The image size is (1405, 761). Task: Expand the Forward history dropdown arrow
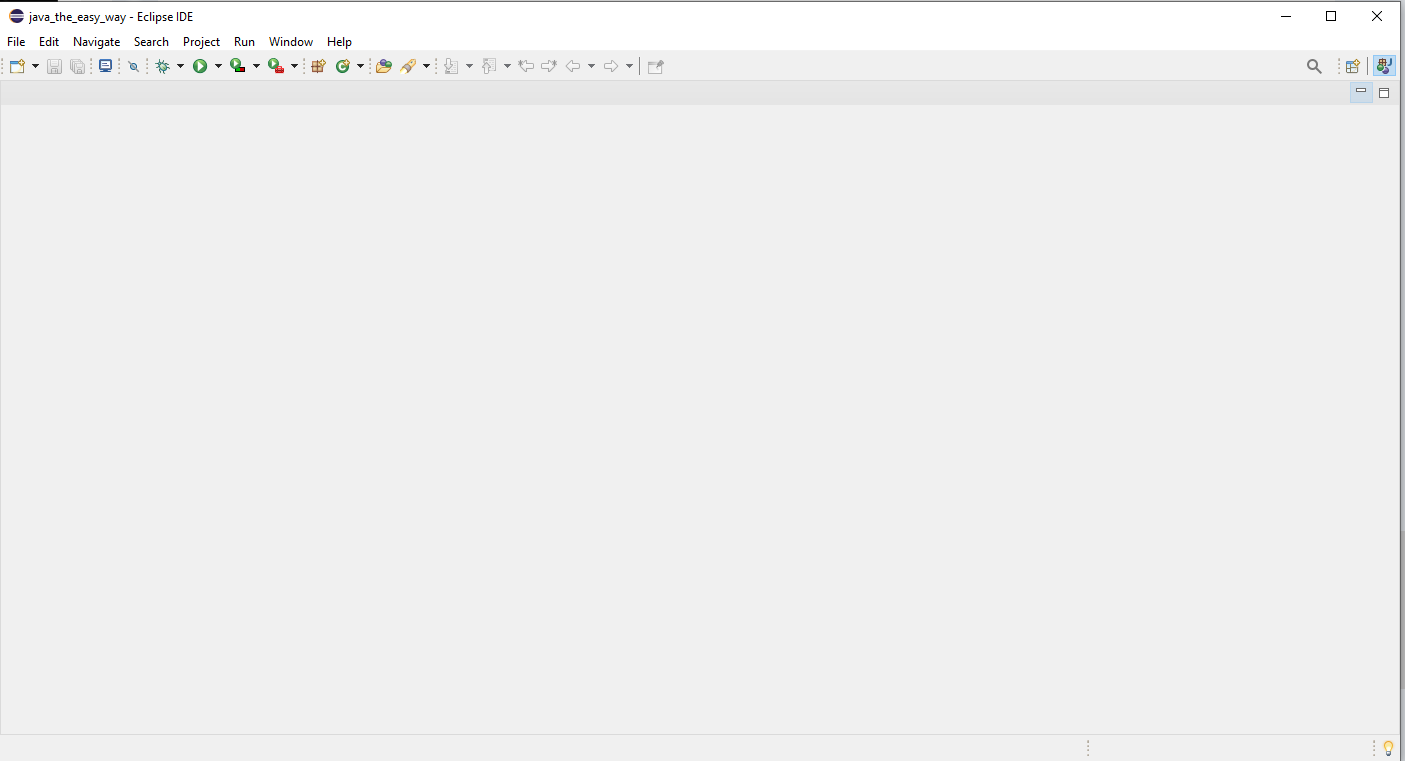pos(629,66)
